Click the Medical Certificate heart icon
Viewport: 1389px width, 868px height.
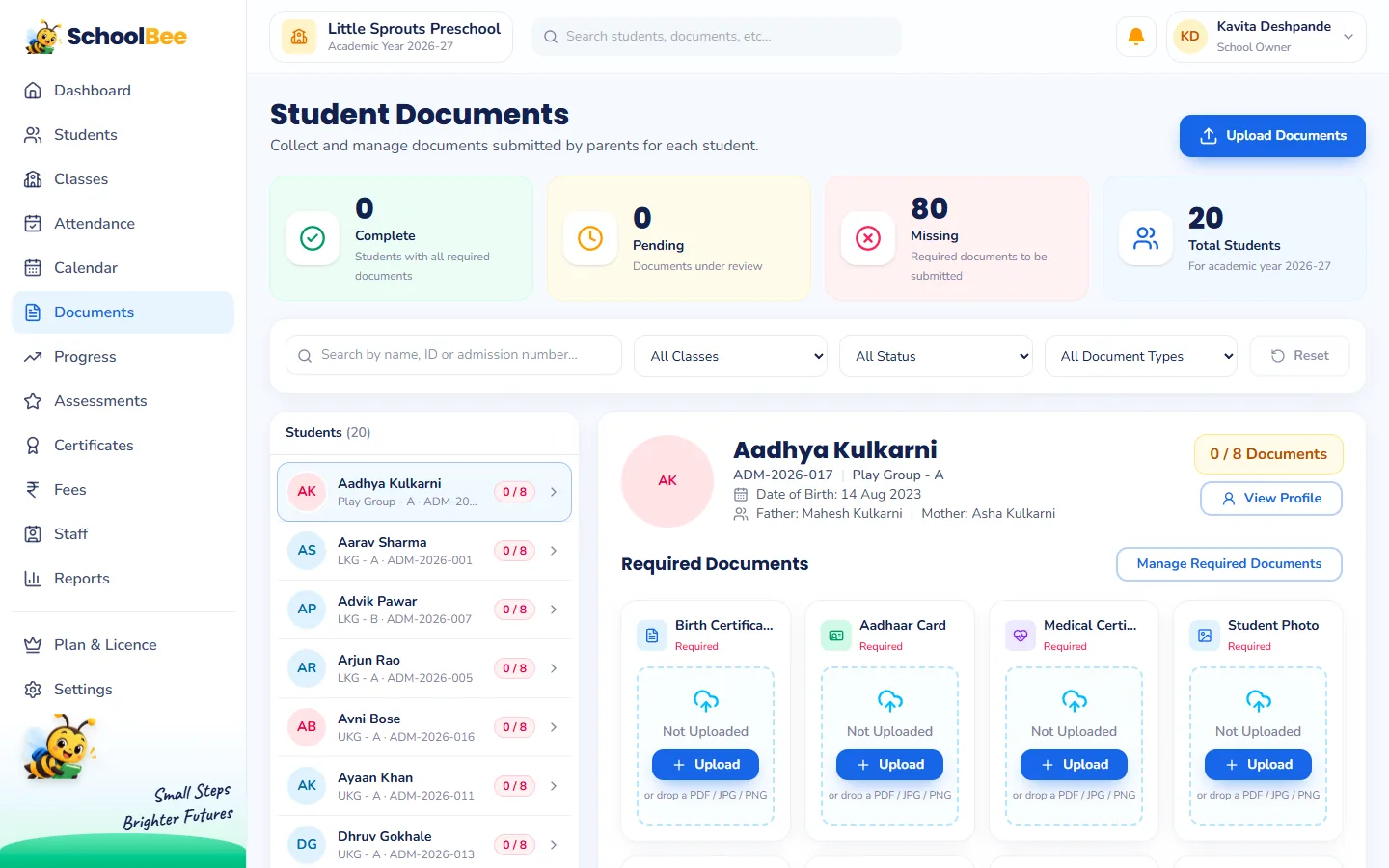1021,636
